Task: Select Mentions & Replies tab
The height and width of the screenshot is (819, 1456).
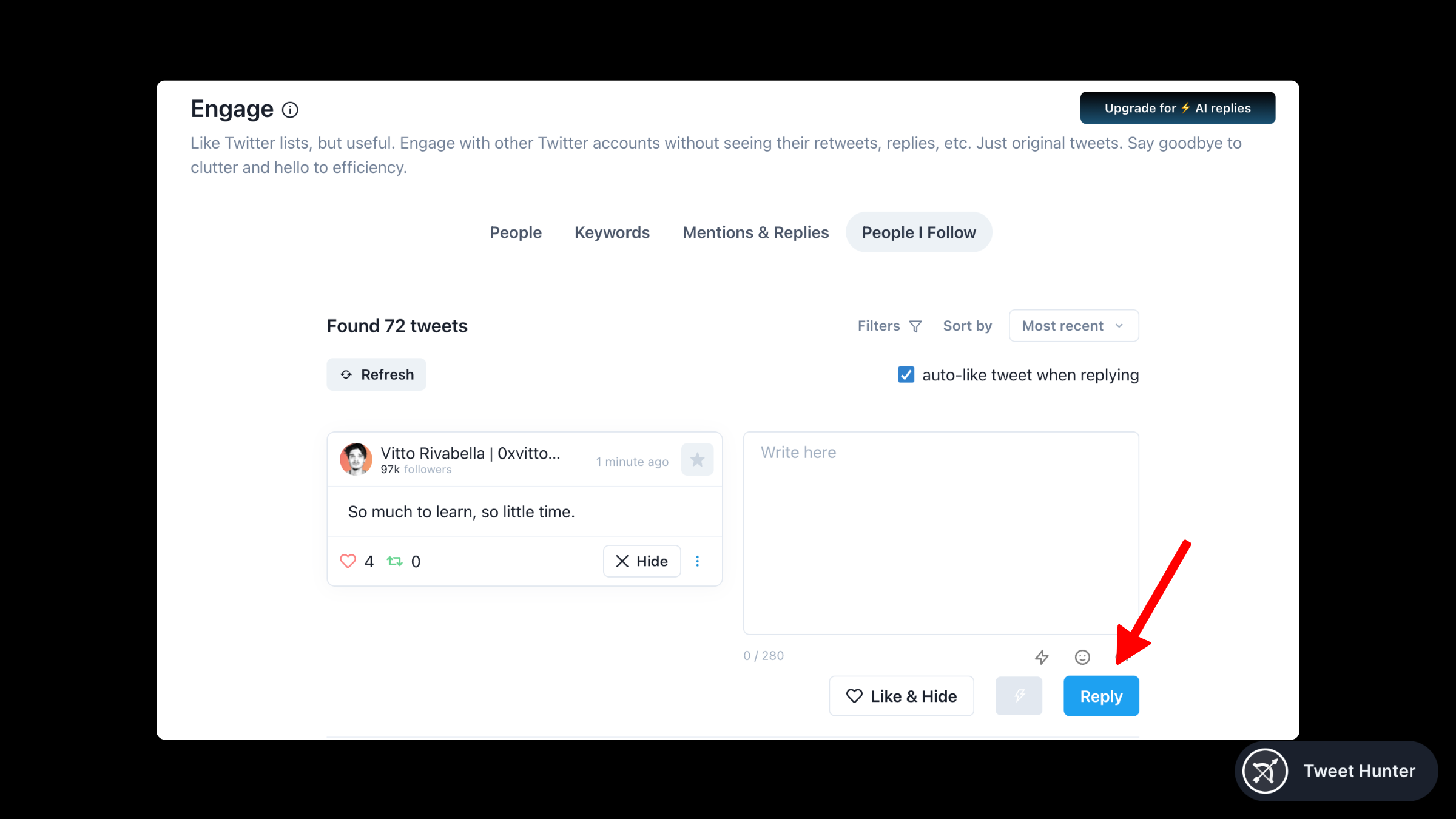Action: pyautogui.click(x=755, y=232)
